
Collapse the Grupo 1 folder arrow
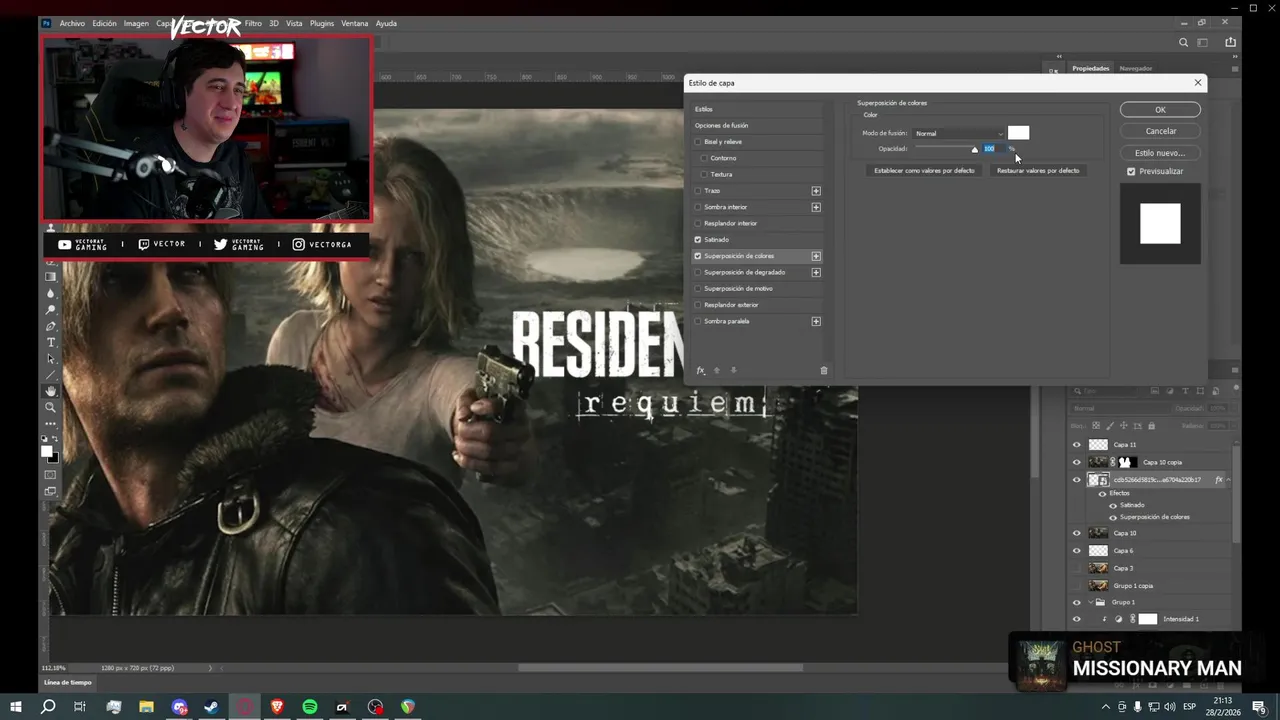pyautogui.click(x=1090, y=602)
